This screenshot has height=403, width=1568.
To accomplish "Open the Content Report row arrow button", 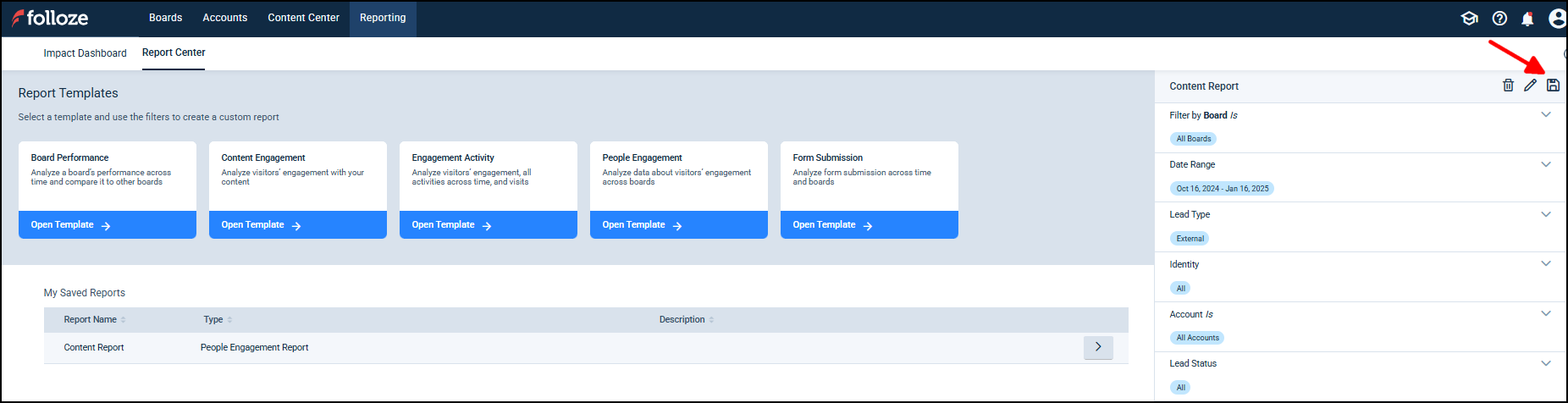I will pos(1098,347).
